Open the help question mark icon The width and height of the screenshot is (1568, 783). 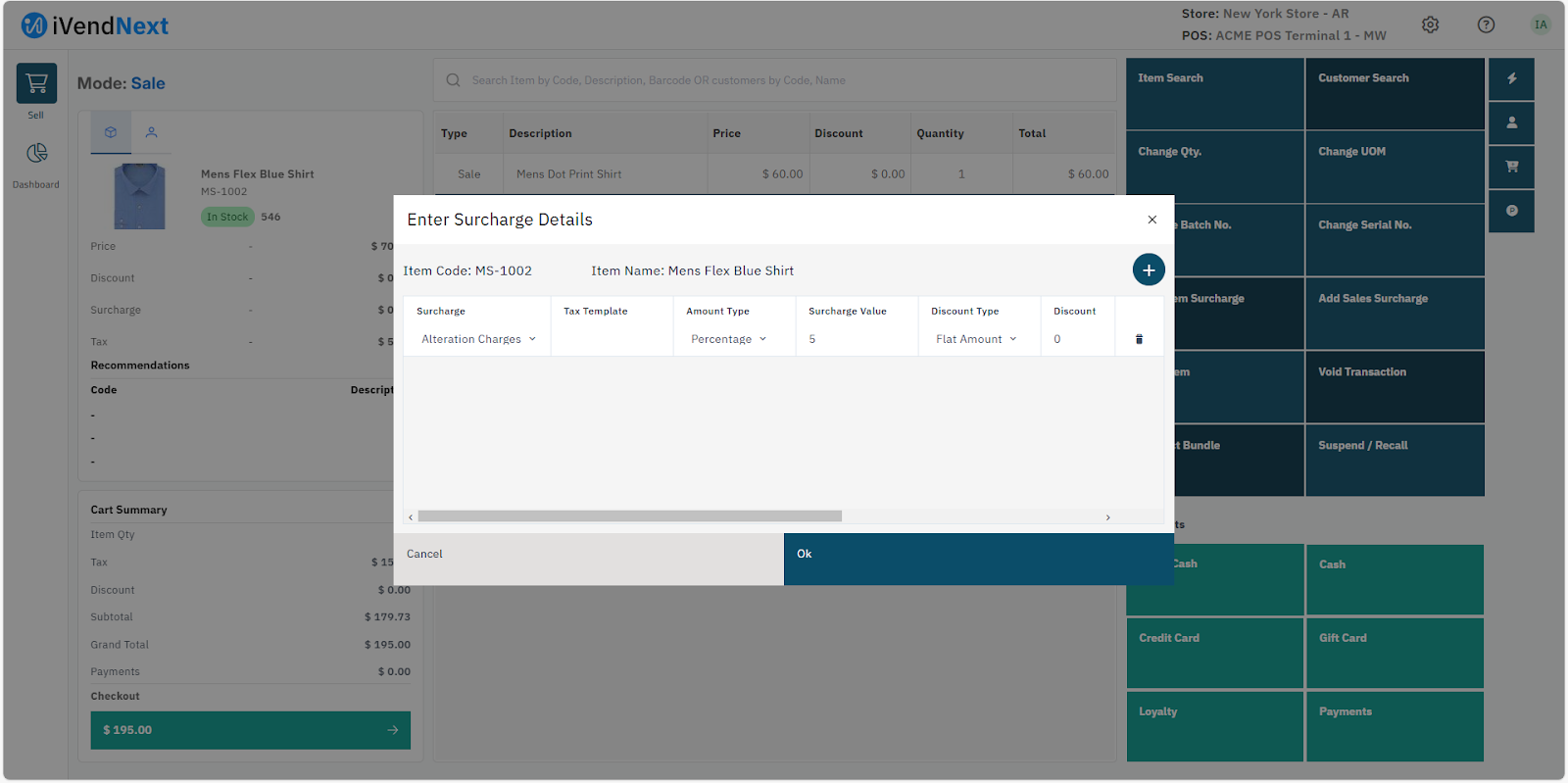tap(1486, 24)
